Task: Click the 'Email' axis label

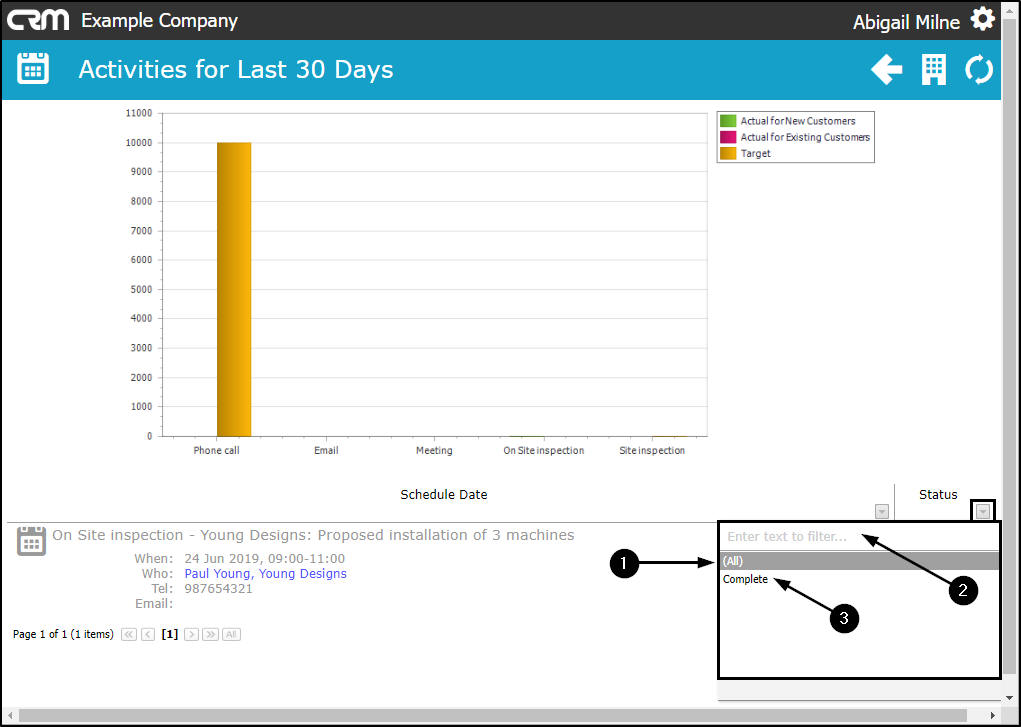Action: pyautogui.click(x=326, y=450)
